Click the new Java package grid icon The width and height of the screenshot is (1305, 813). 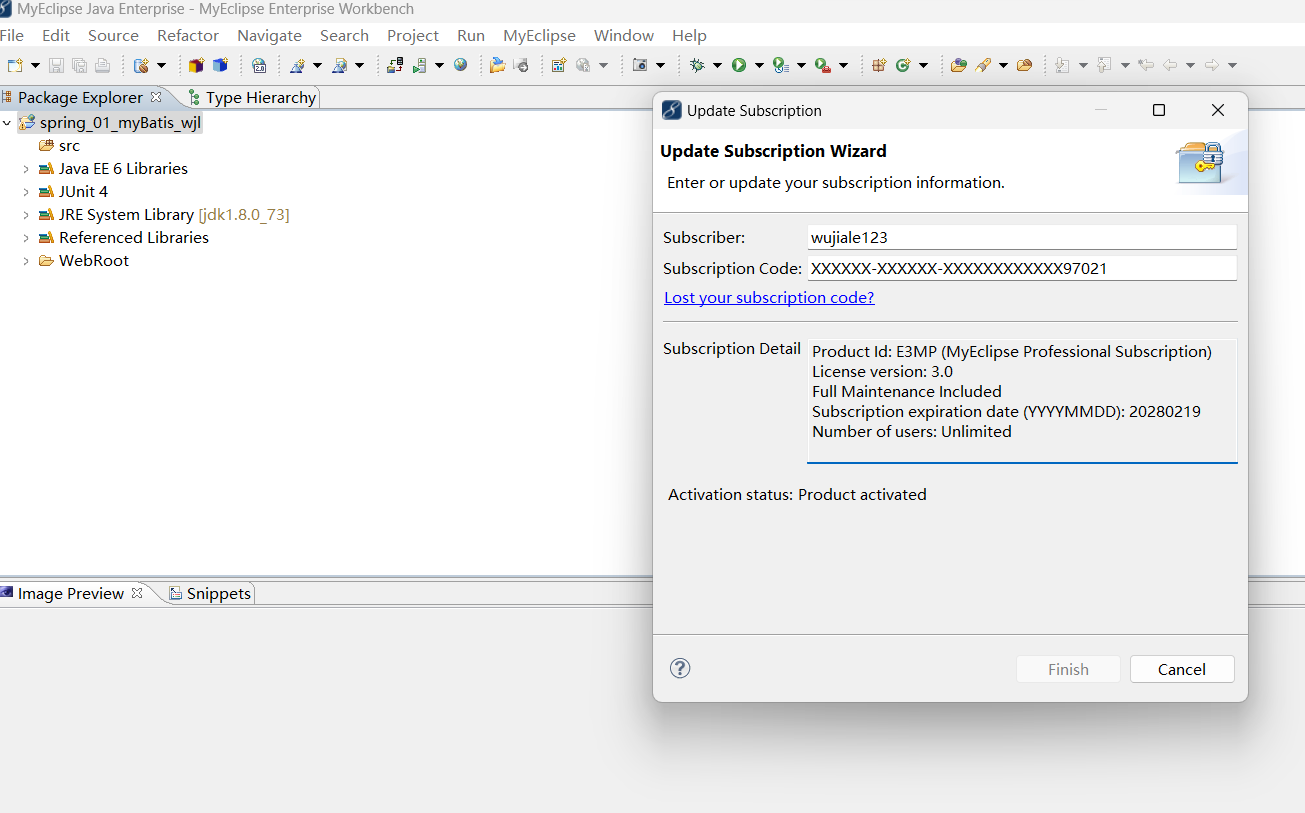click(879, 65)
